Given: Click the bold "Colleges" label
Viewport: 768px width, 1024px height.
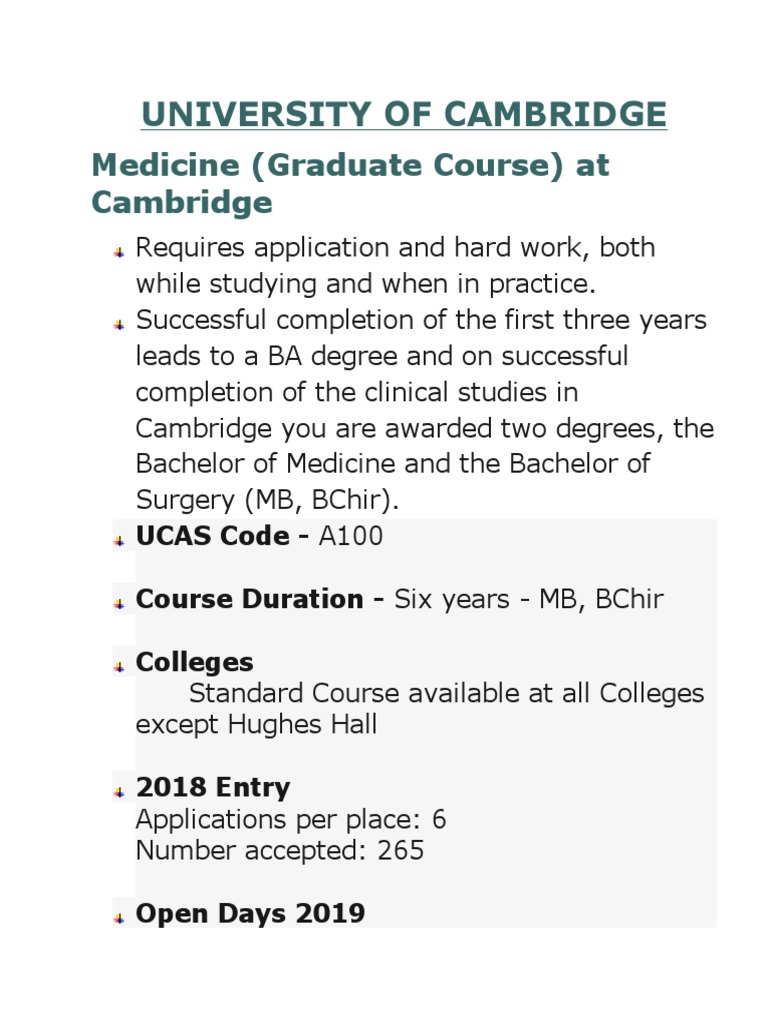Looking at the screenshot, I should 194,662.
